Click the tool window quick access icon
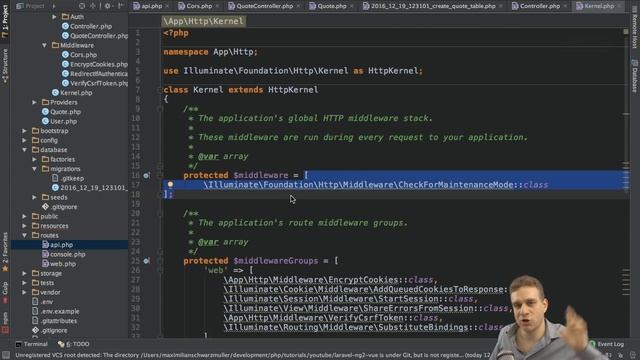This screenshot has height=360, width=640. (6, 355)
